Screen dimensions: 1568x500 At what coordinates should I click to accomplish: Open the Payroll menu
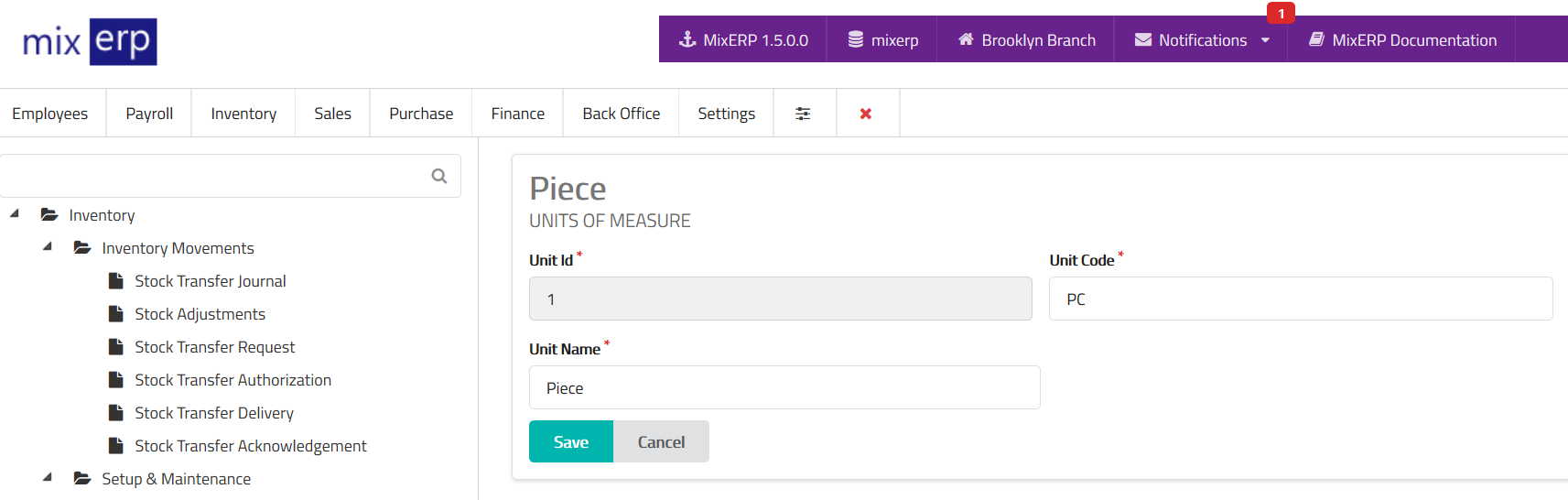pyautogui.click(x=149, y=114)
